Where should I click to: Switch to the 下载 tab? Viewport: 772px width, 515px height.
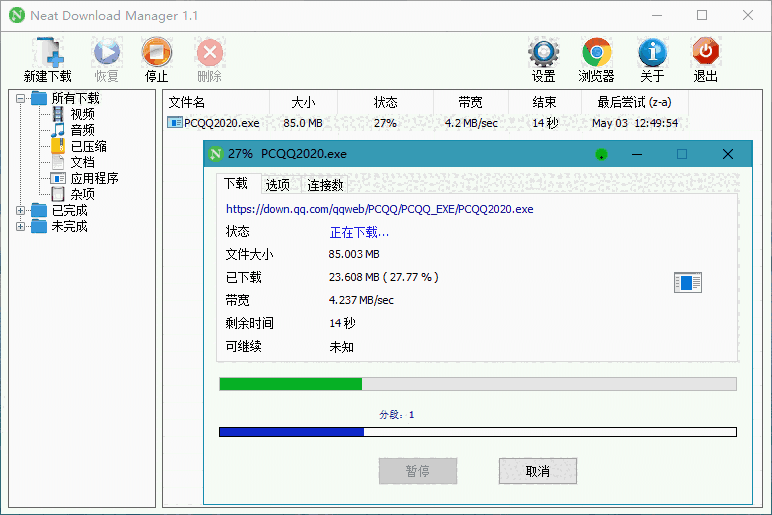pos(236,184)
